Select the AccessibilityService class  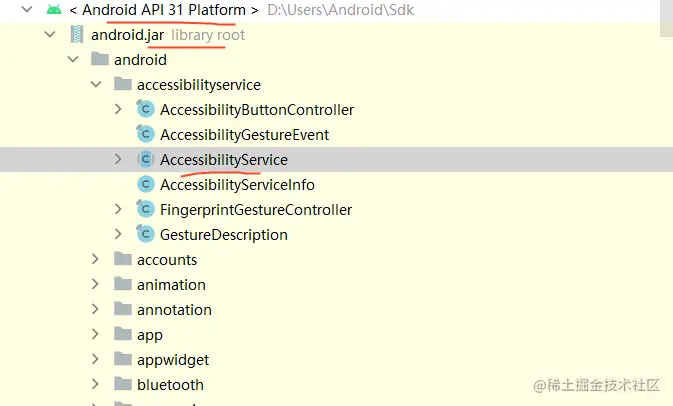pyautogui.click(x=223, y=160)
